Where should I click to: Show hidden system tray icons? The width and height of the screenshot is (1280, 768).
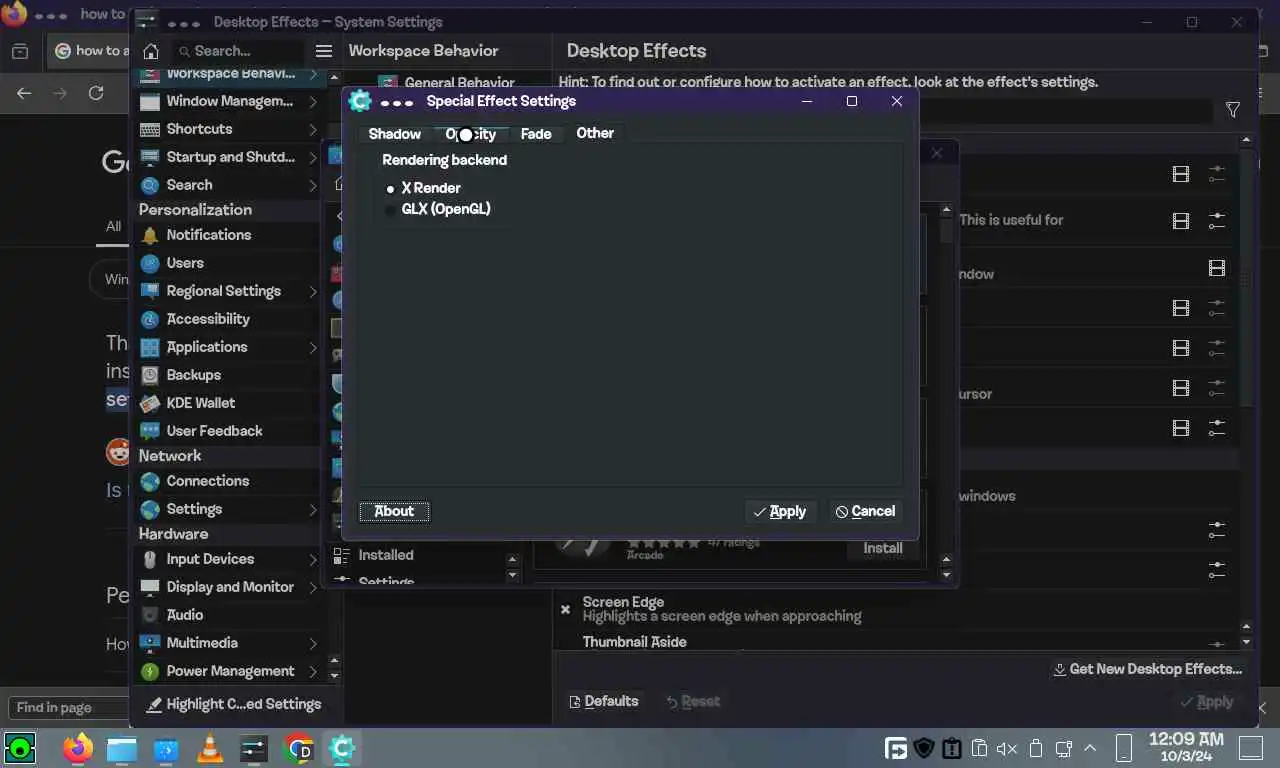(x=1090, y=748)
